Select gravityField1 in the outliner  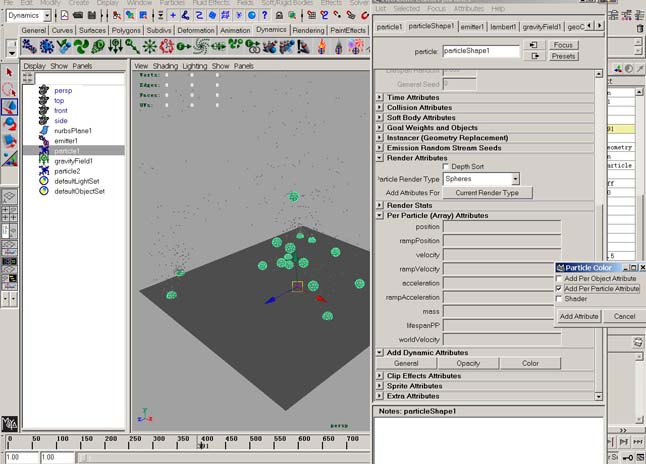pos(73,161)
